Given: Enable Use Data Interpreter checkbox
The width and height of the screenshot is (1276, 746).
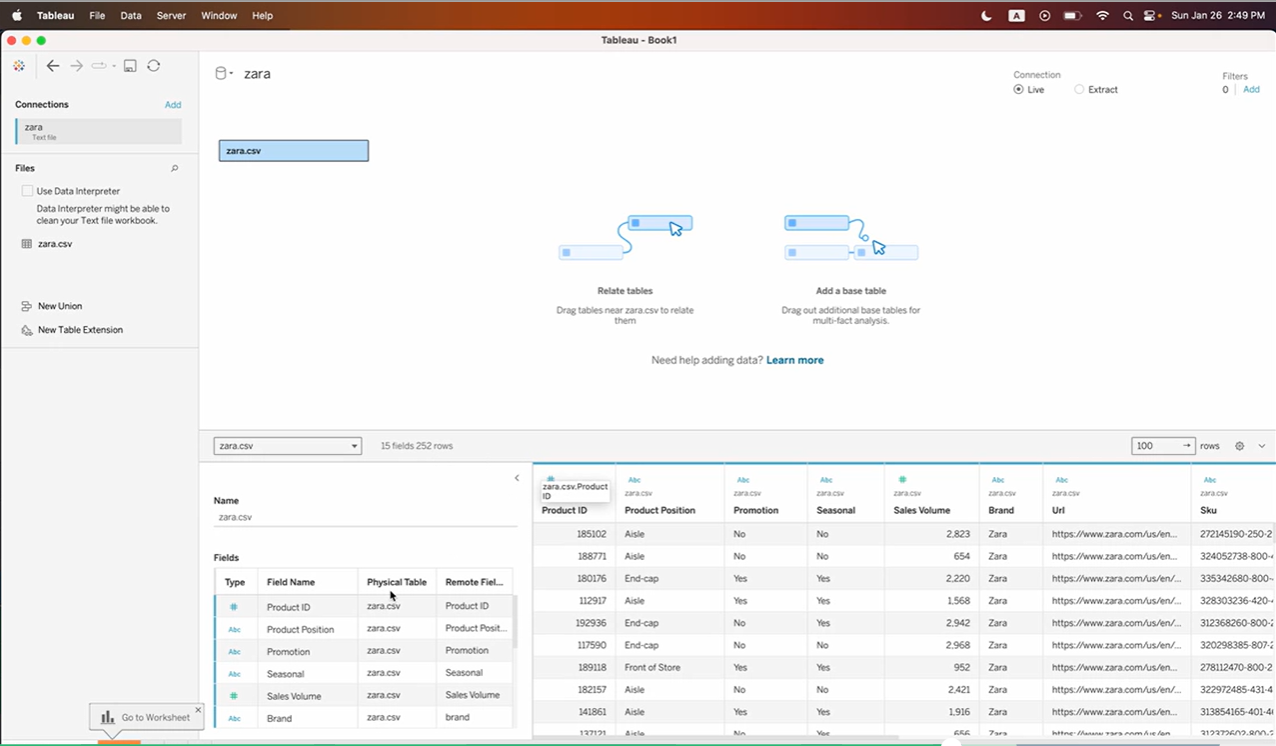Looking at the screenshot, I should tap(27, 191).
